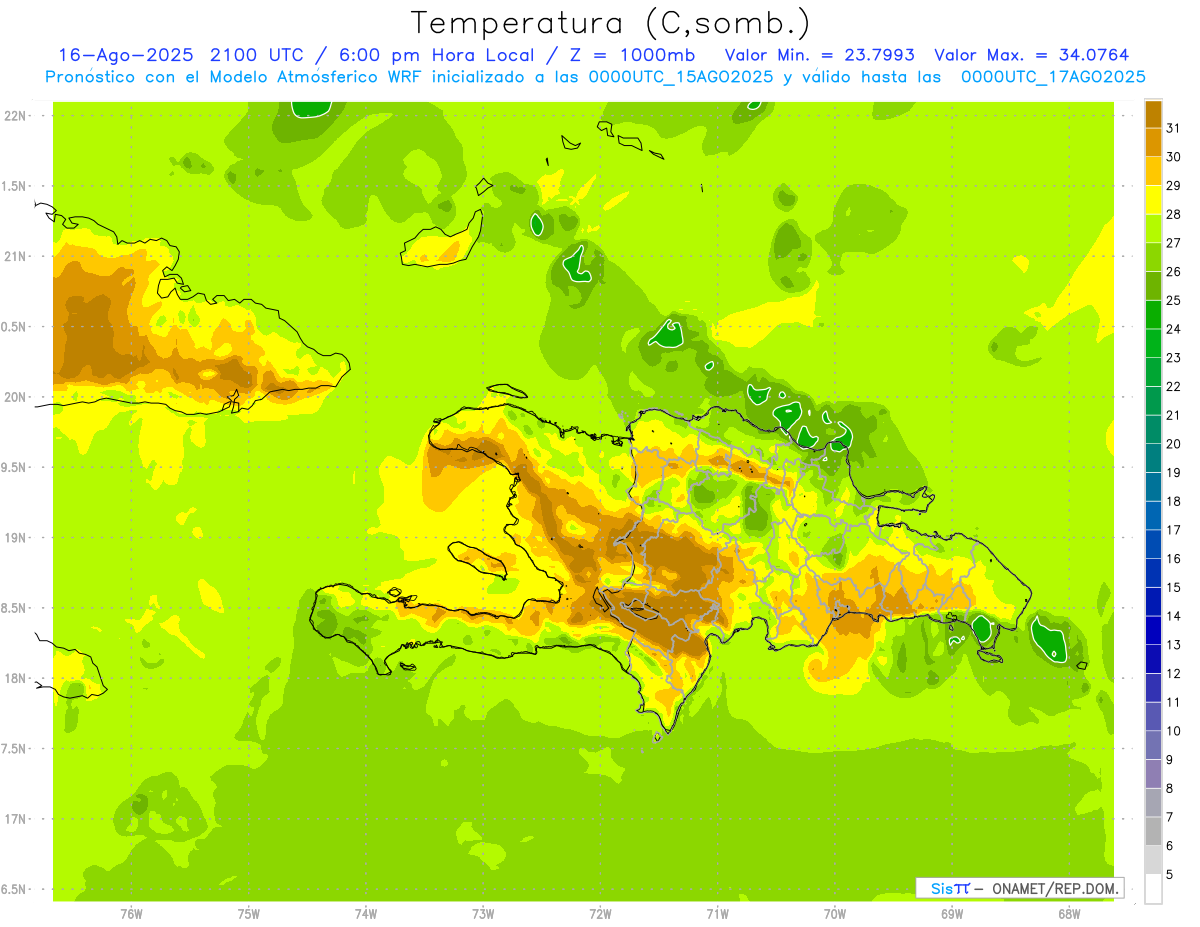
Task: Click the "30" color bar label
Action: 1173,157
